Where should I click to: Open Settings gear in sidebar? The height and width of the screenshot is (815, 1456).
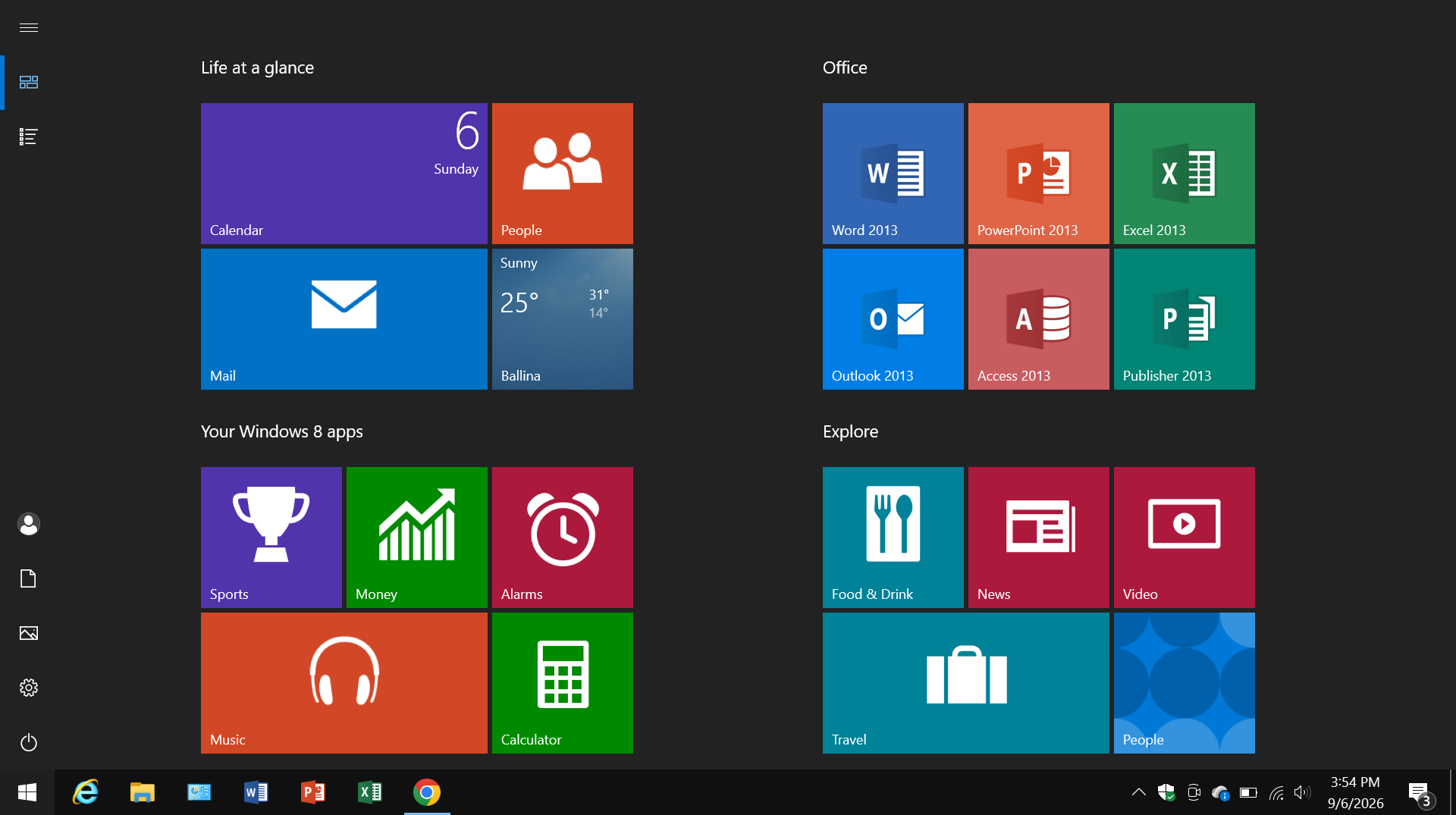coord(29,688)
